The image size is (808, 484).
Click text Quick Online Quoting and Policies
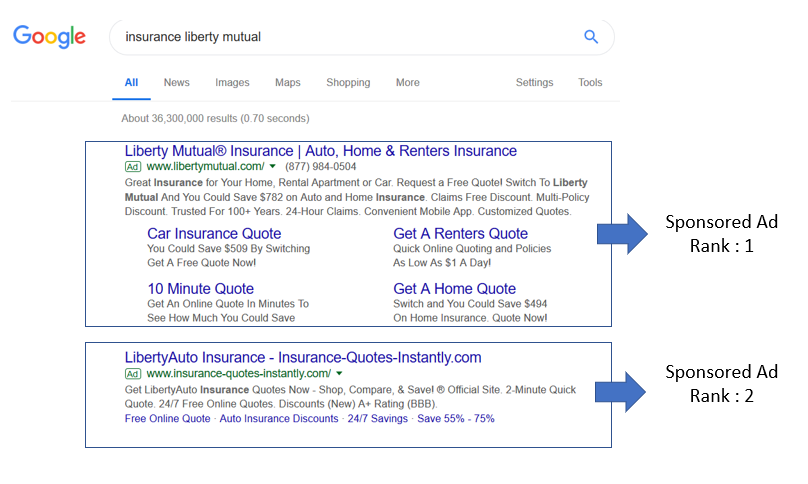coord(472,248)
